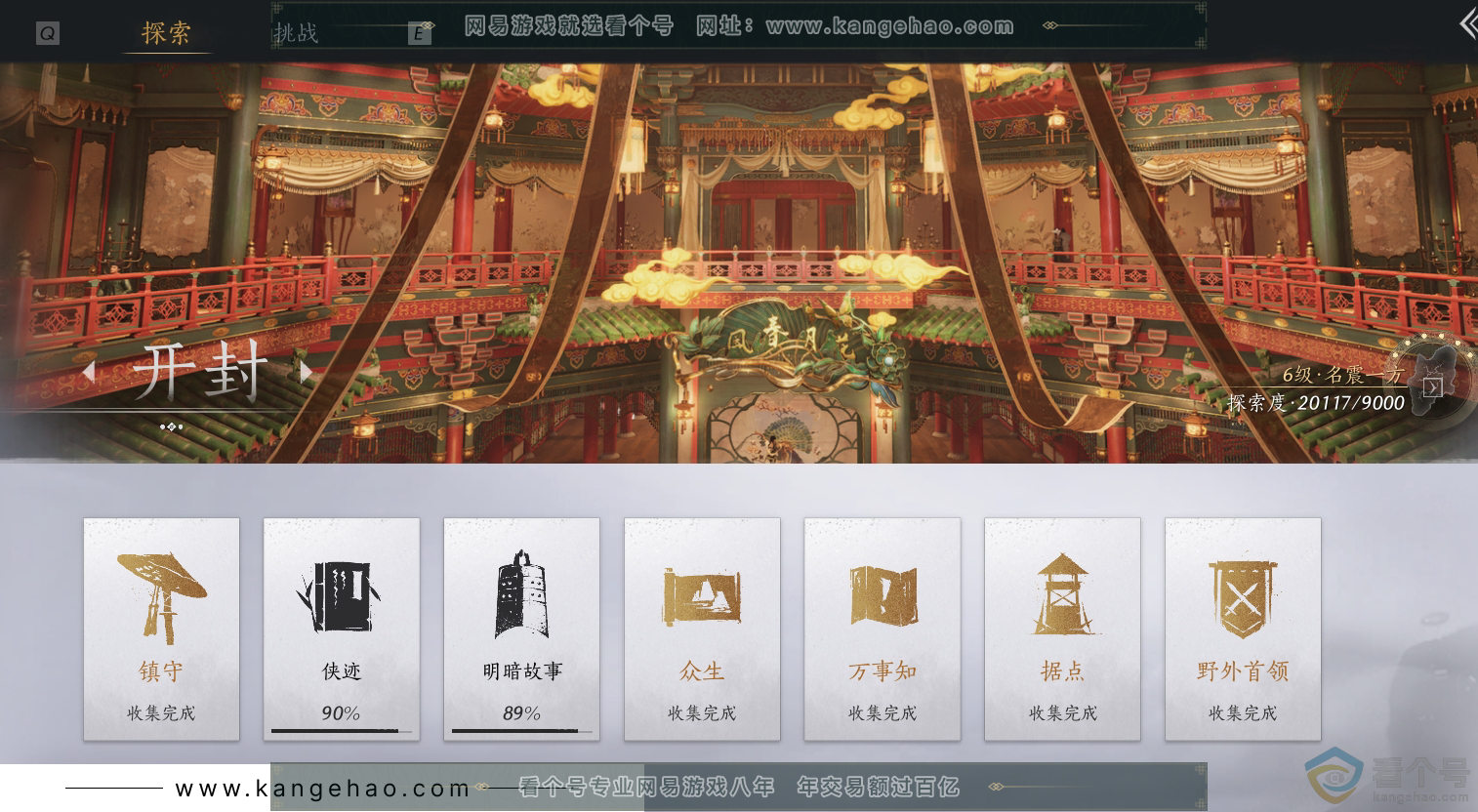This screenshot has height=812, width=1478.
Task: Click the 众生 scroll painting icon
Action: (702, 596)
